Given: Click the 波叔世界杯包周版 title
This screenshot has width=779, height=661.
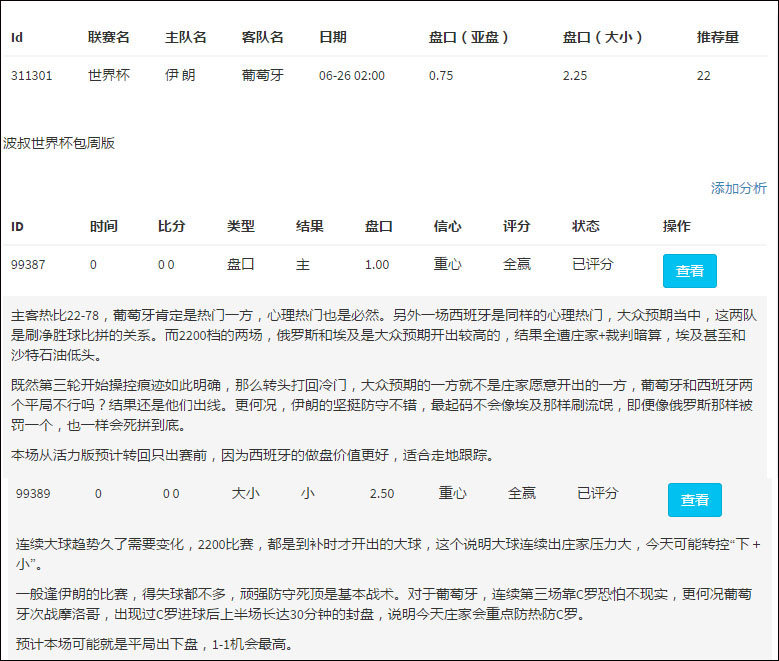Looking at the screenshot, I should coord(59,143).
